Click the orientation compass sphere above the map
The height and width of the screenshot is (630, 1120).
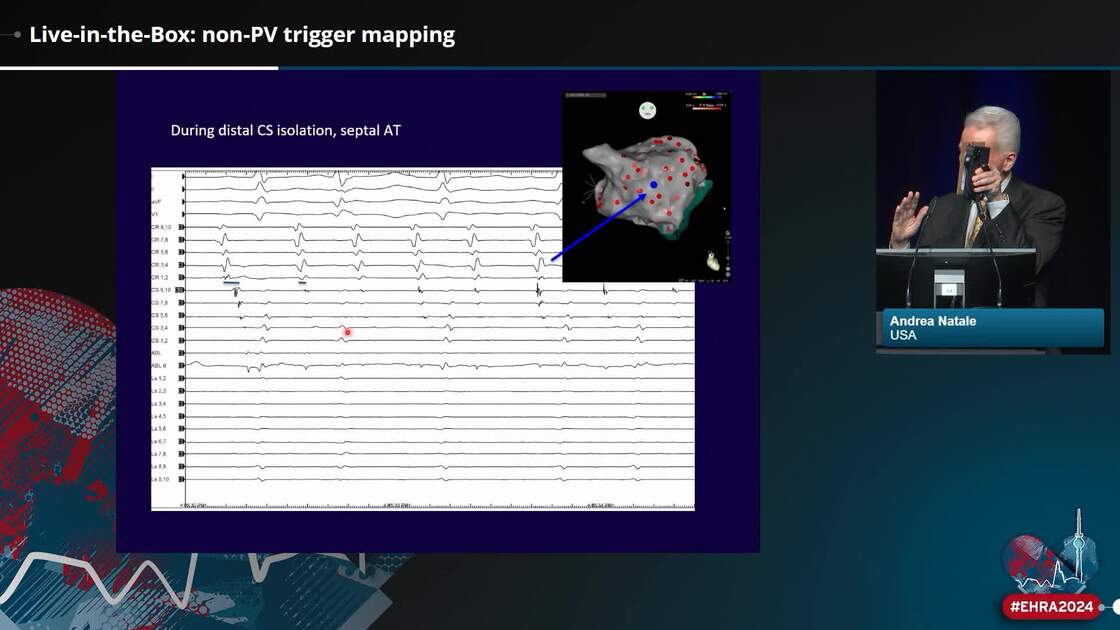647,110
